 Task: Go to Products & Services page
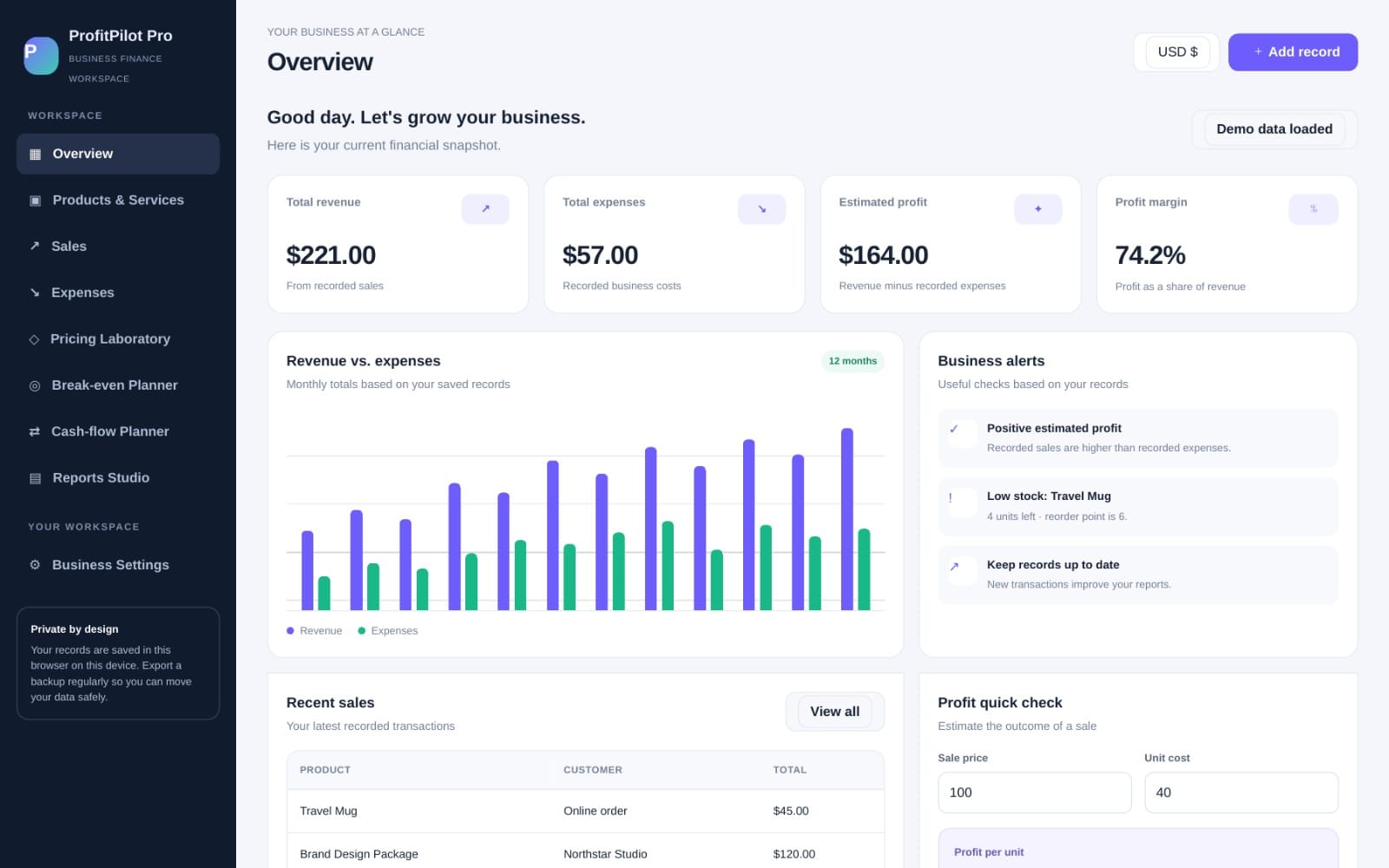coord(118,200)
